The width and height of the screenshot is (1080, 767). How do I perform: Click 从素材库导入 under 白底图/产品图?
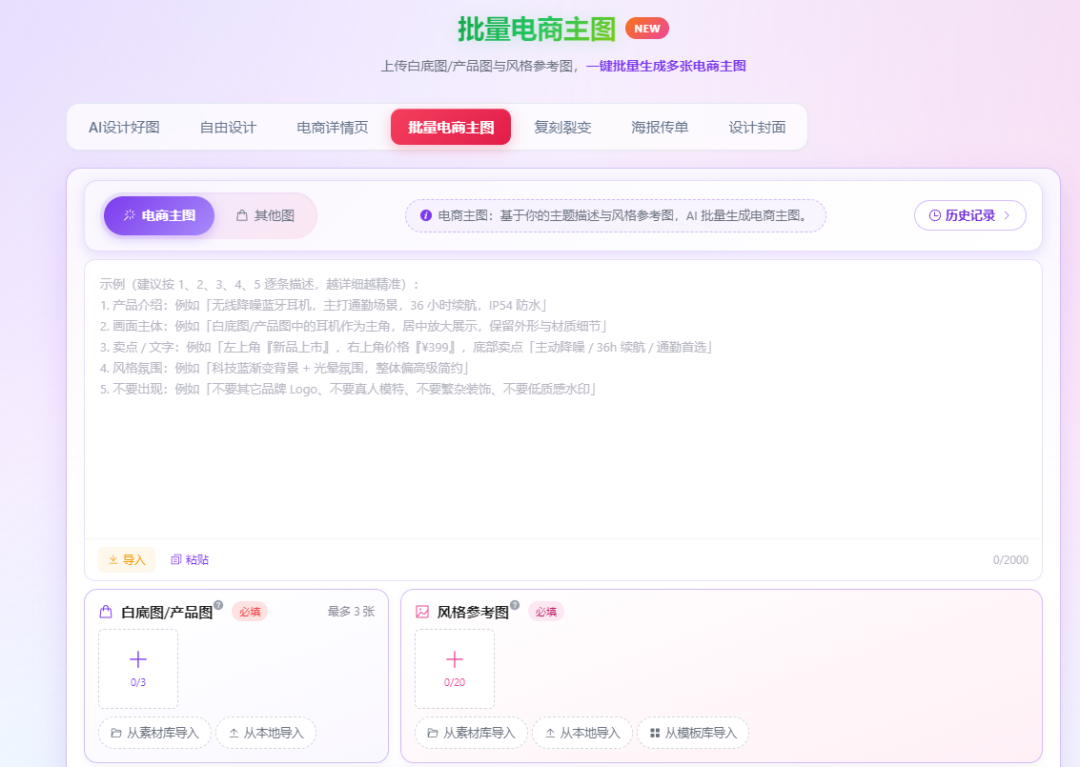[x=155, y=733]
